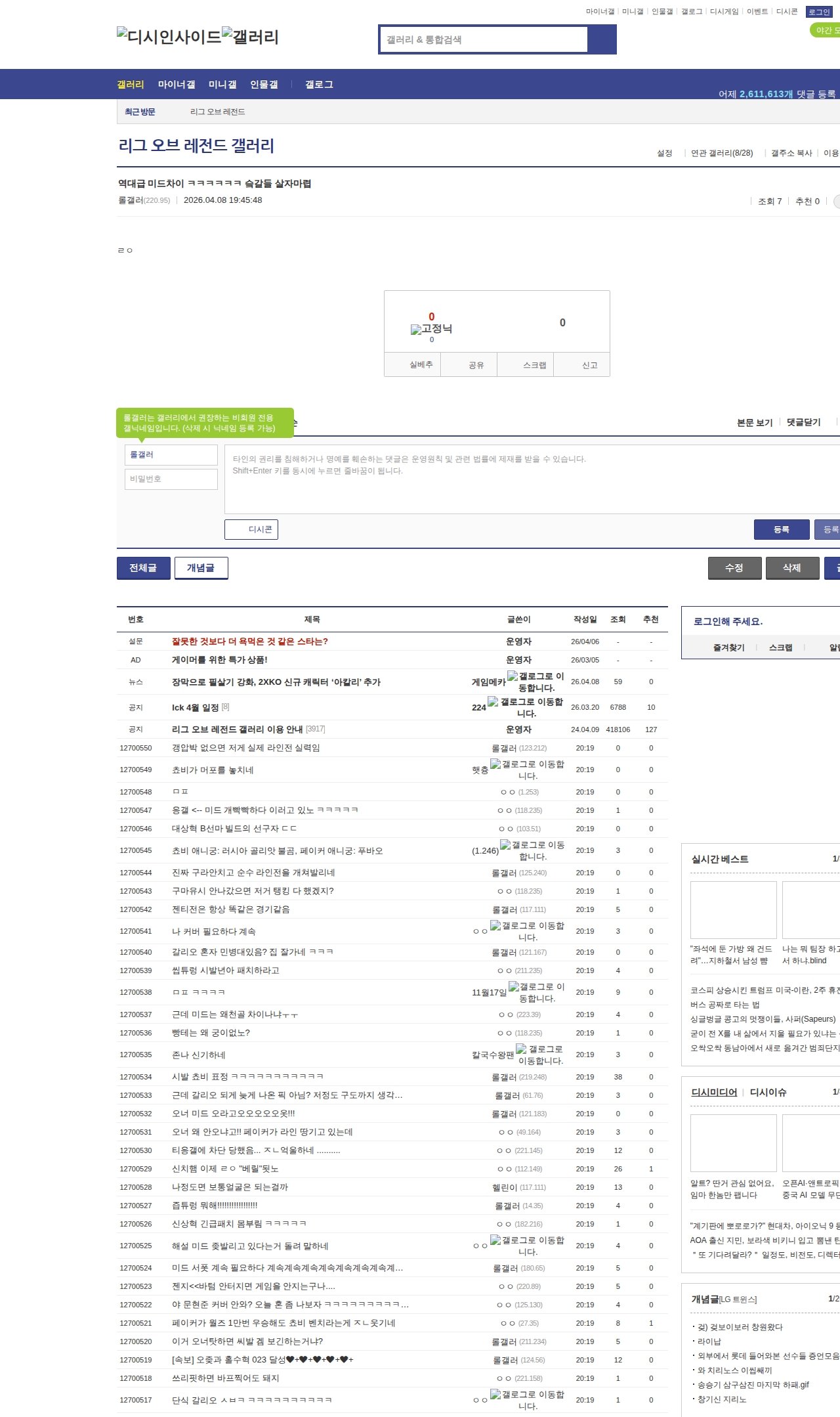840x1417 pixels.
Task: Switch the post list to 개념글
Action: point(201,568)
